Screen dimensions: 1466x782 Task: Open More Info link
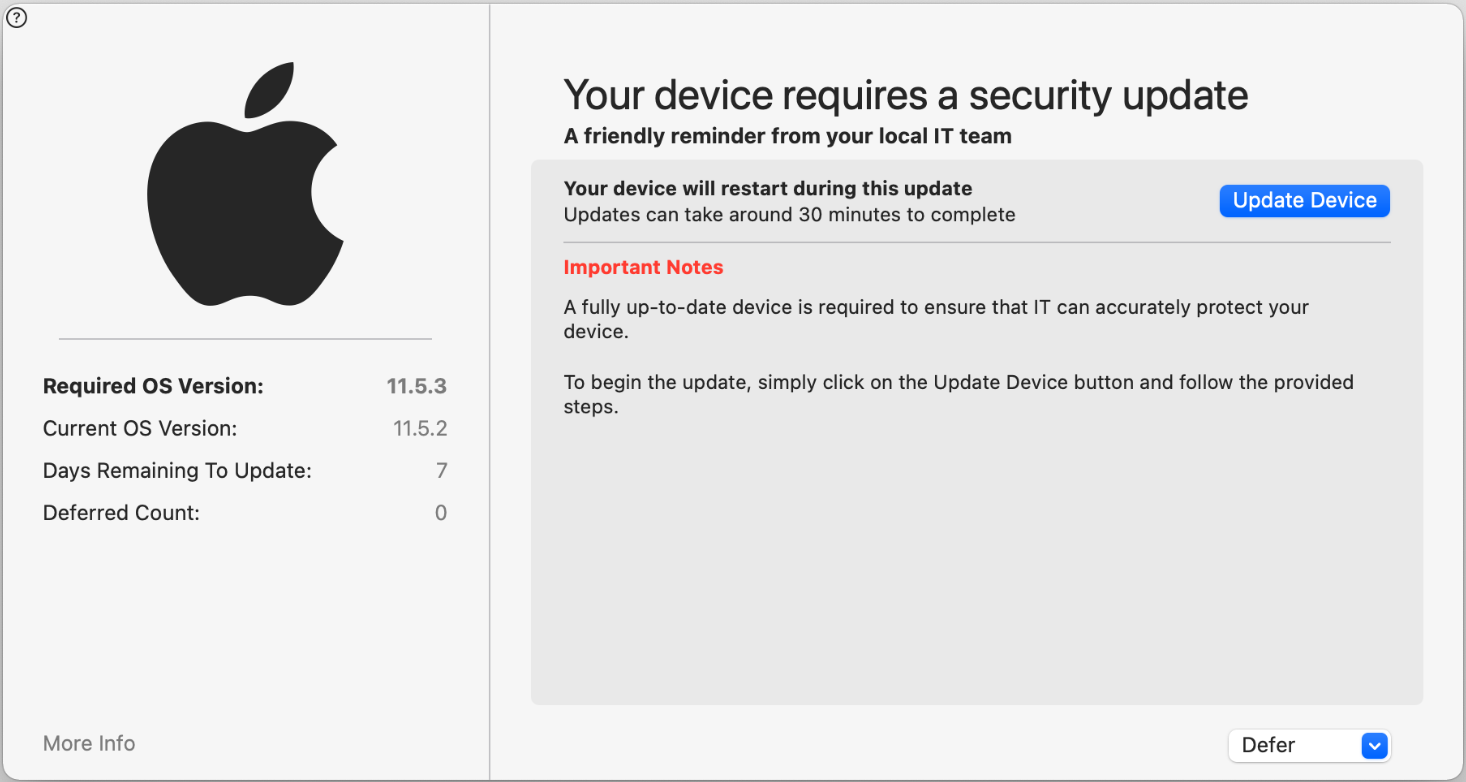click(x=88, y=743)
